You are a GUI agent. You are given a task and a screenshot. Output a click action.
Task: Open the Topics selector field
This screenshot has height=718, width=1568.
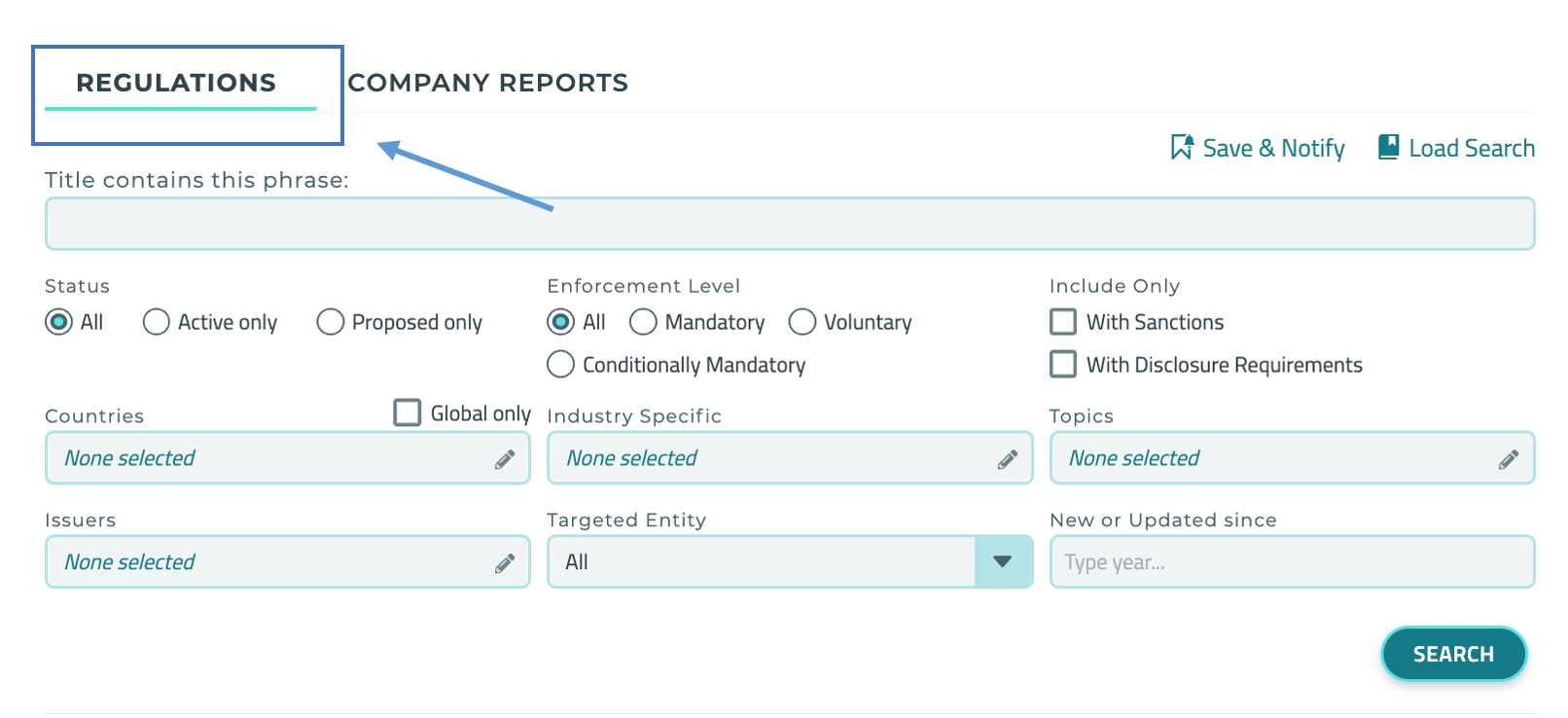(1293, 458)
